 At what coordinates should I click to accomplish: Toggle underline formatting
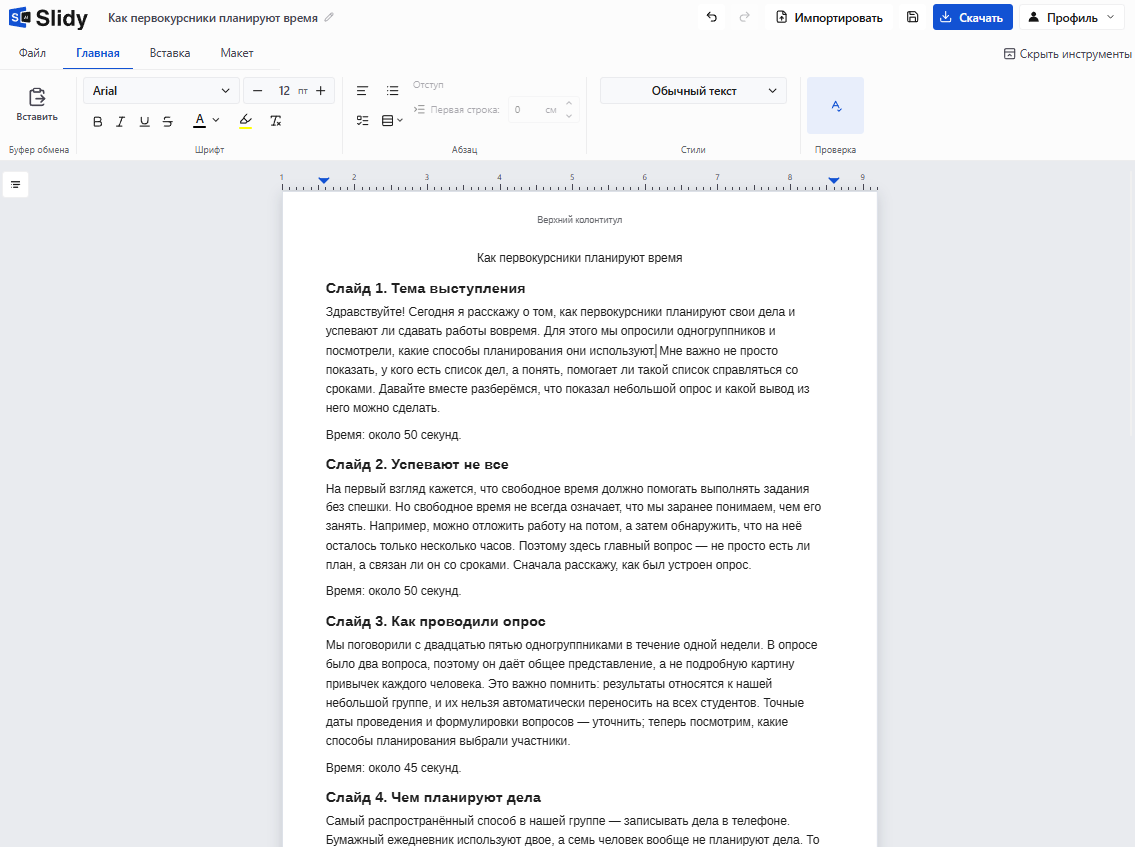[145, 122]
